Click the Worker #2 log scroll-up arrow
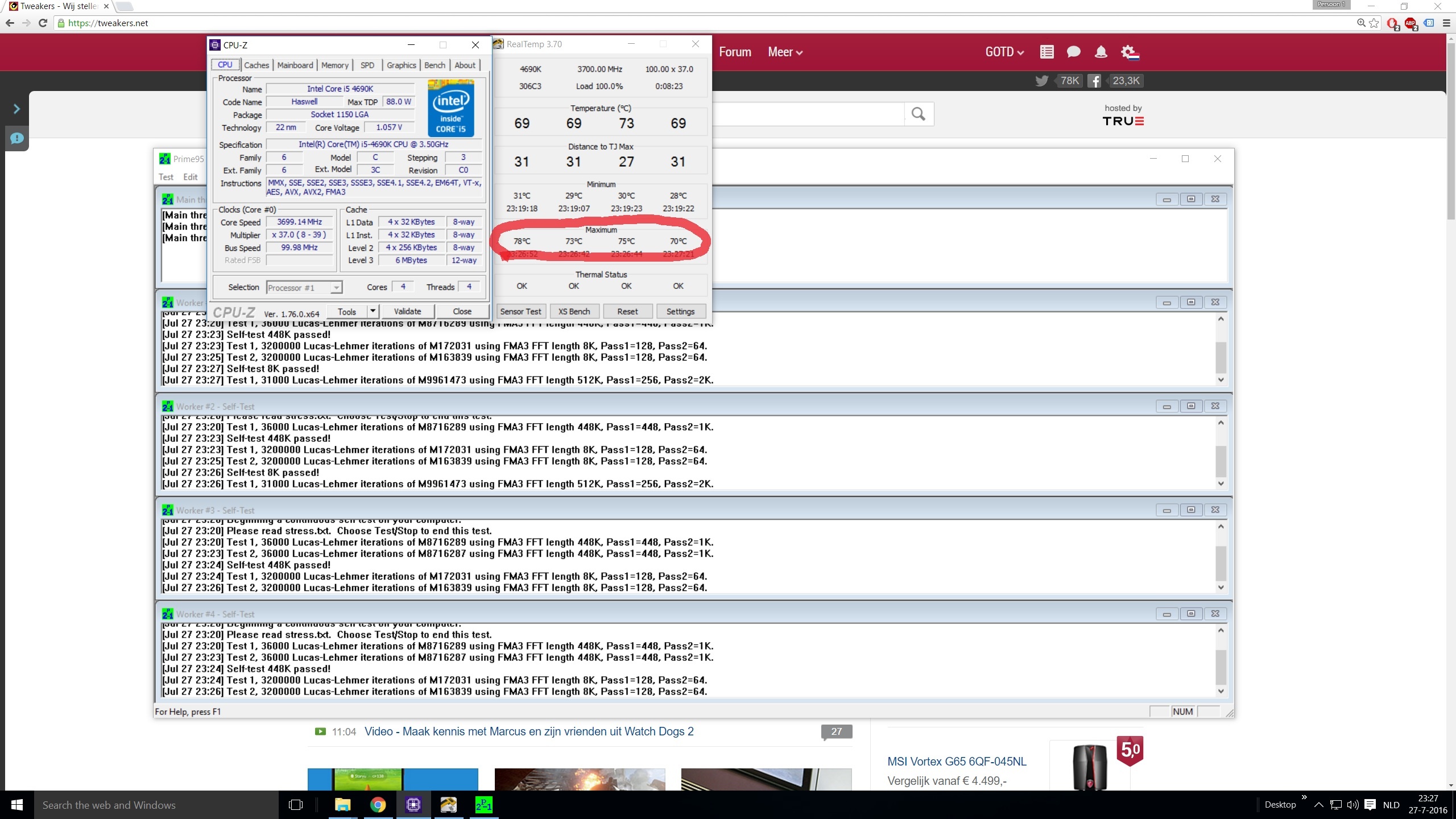Viewport: 1456px width, 819px height. point(1221,423)
